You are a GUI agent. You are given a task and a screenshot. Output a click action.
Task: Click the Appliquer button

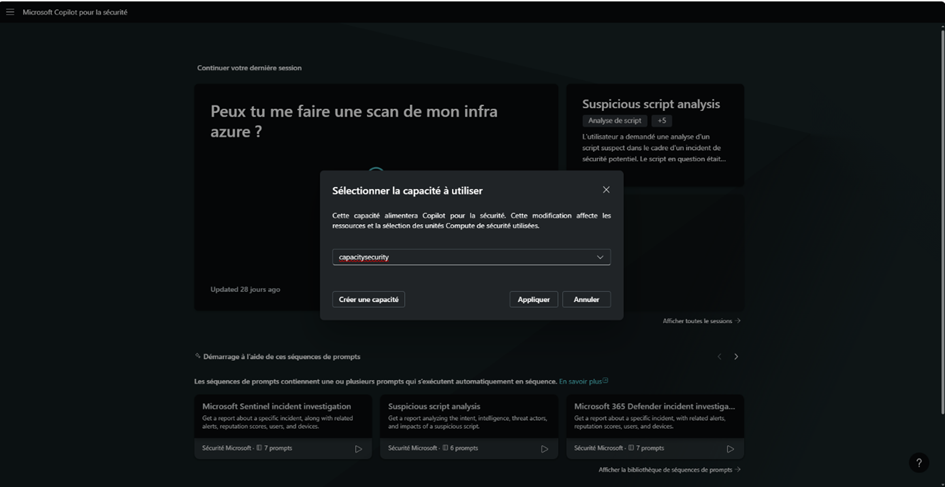(x=533, y=299)
